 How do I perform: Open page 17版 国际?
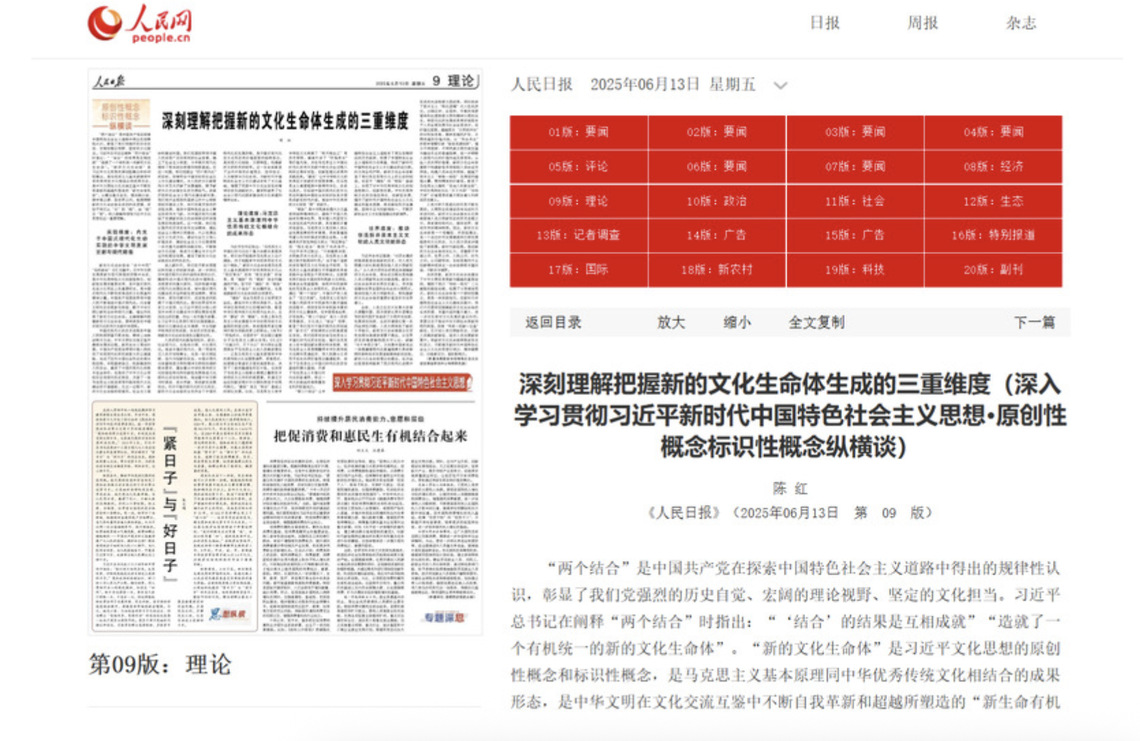pos(579,270)
